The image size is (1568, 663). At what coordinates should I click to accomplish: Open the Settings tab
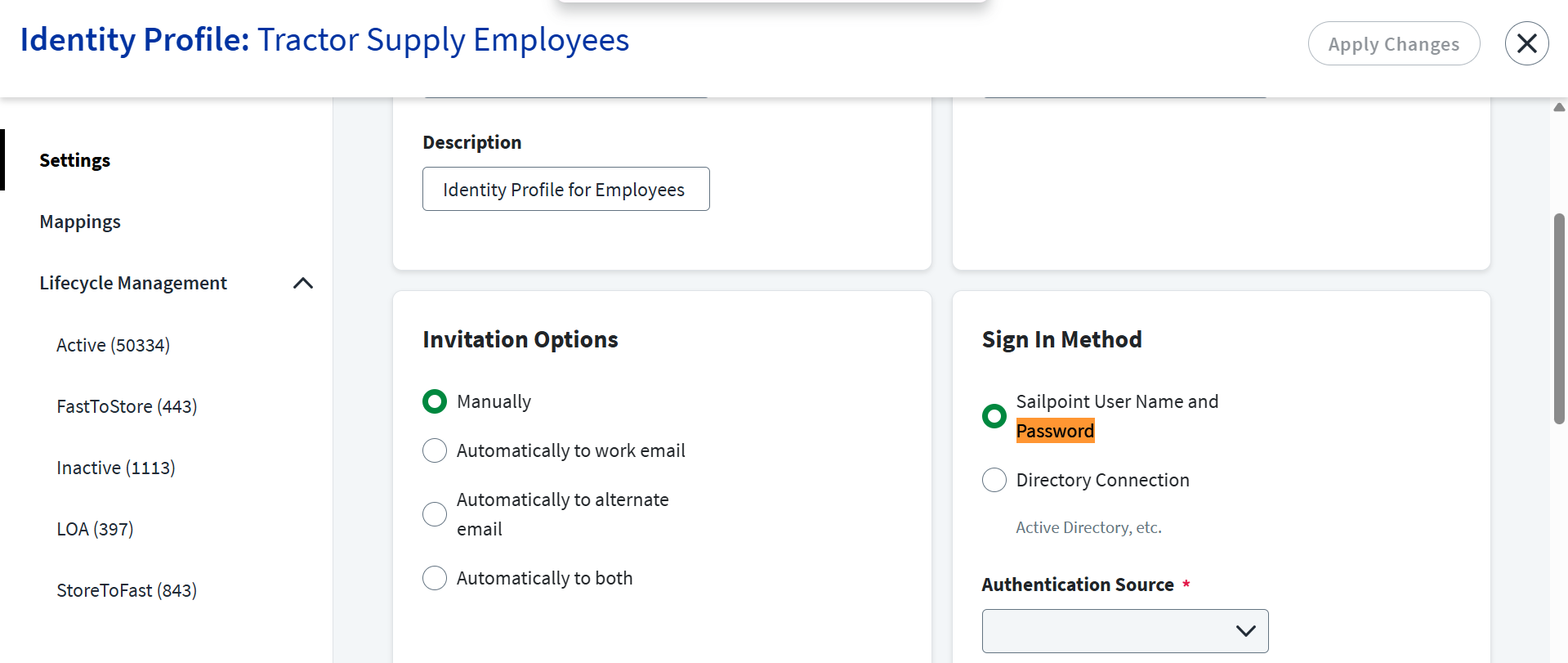[75, 160]
